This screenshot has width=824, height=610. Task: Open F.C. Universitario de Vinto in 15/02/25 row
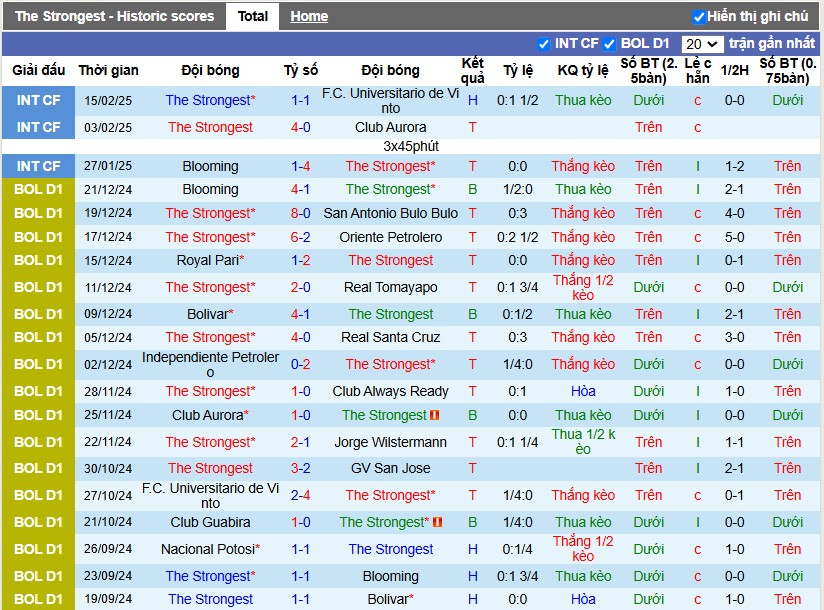tap(390, 101)
